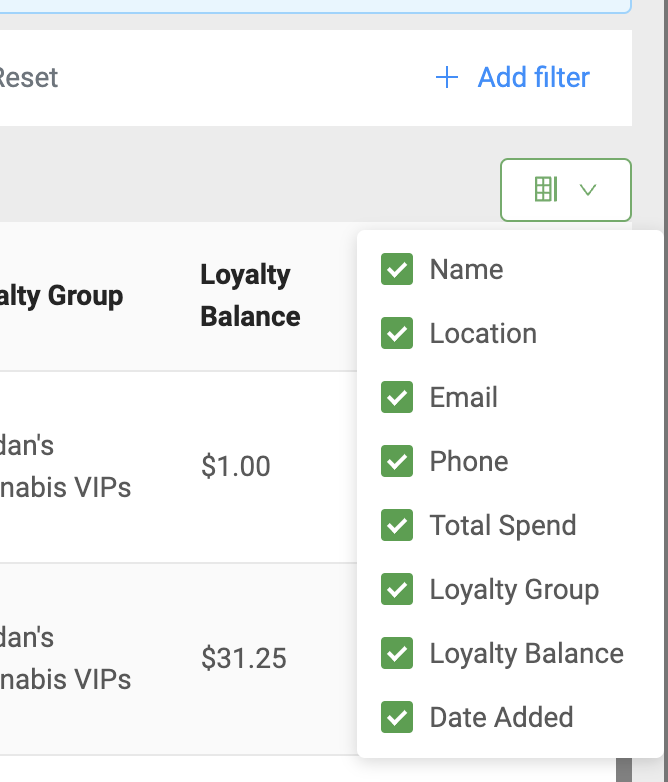Hide the Phone column via checkbox

pos(397,462)
